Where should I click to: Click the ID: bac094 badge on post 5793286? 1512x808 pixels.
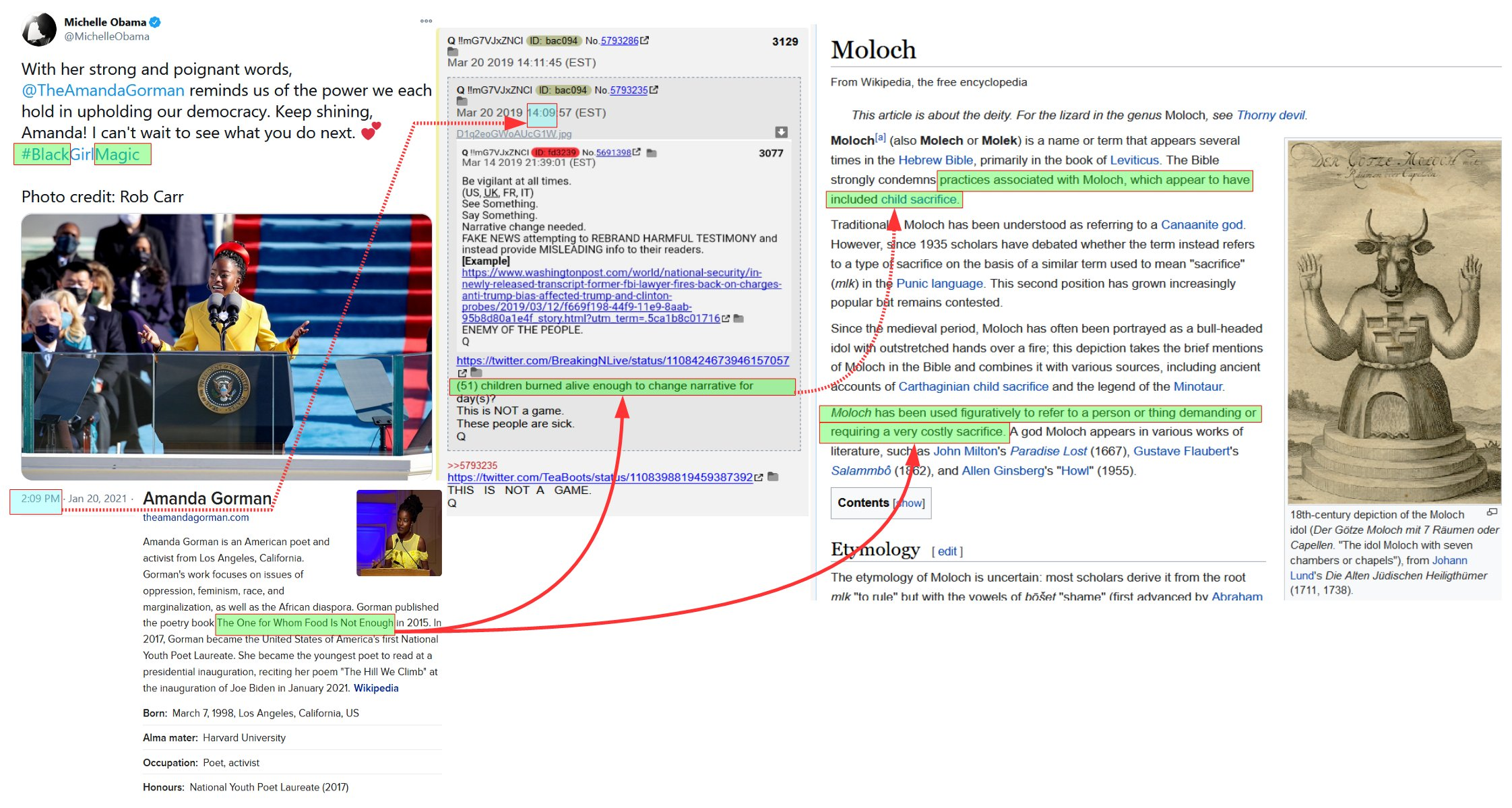(x=553, y=40)
